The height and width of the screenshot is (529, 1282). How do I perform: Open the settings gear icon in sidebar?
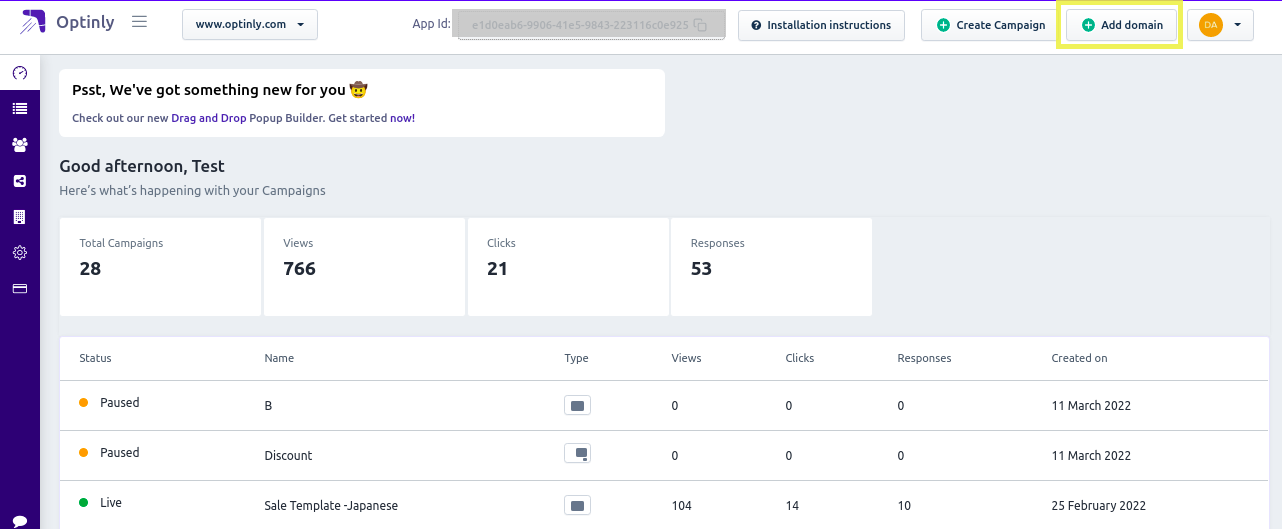[20, 253]
